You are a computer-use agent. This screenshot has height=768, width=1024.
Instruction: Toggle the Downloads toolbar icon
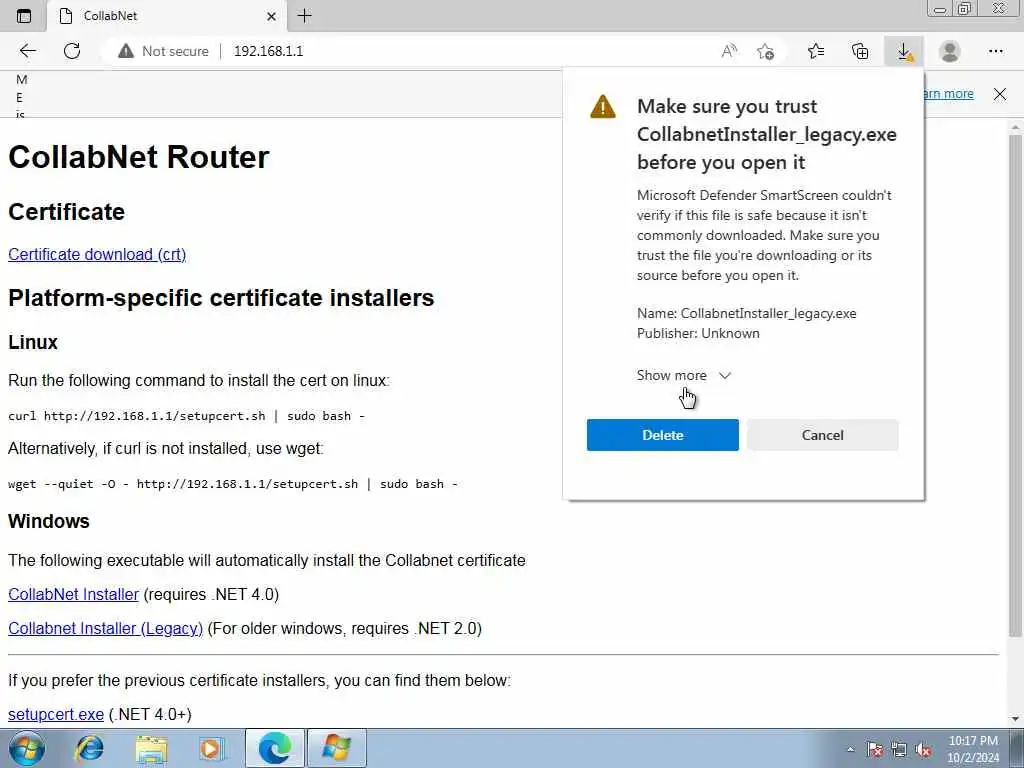904,51
